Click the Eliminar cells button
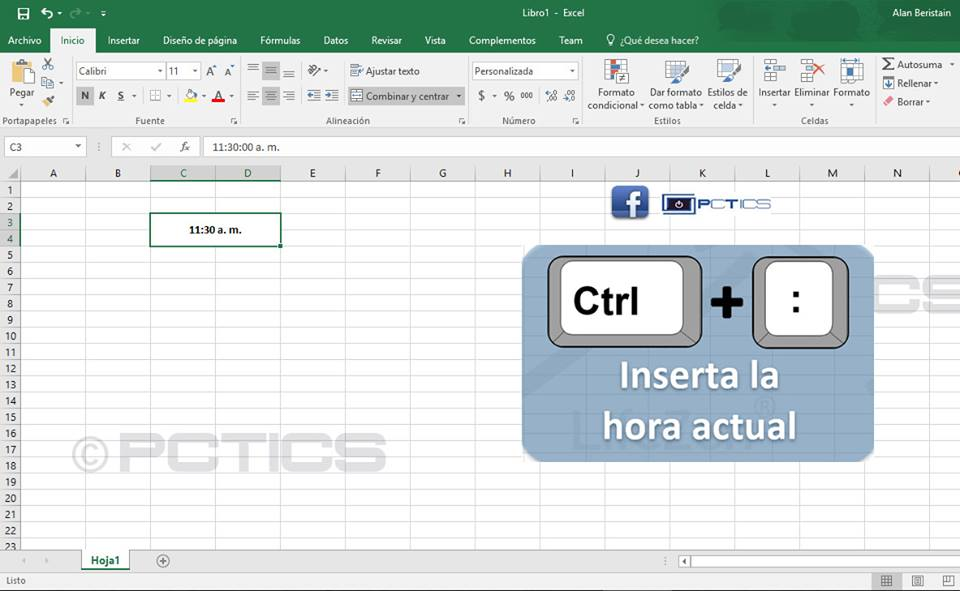Viewport: 960px width, 591px height. (812, 83)
